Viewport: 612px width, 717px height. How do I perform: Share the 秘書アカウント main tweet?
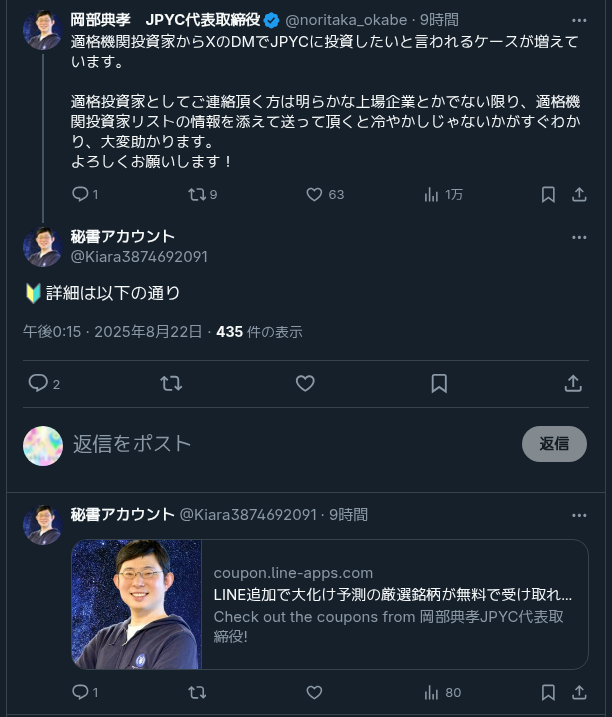tap(573, 383)
